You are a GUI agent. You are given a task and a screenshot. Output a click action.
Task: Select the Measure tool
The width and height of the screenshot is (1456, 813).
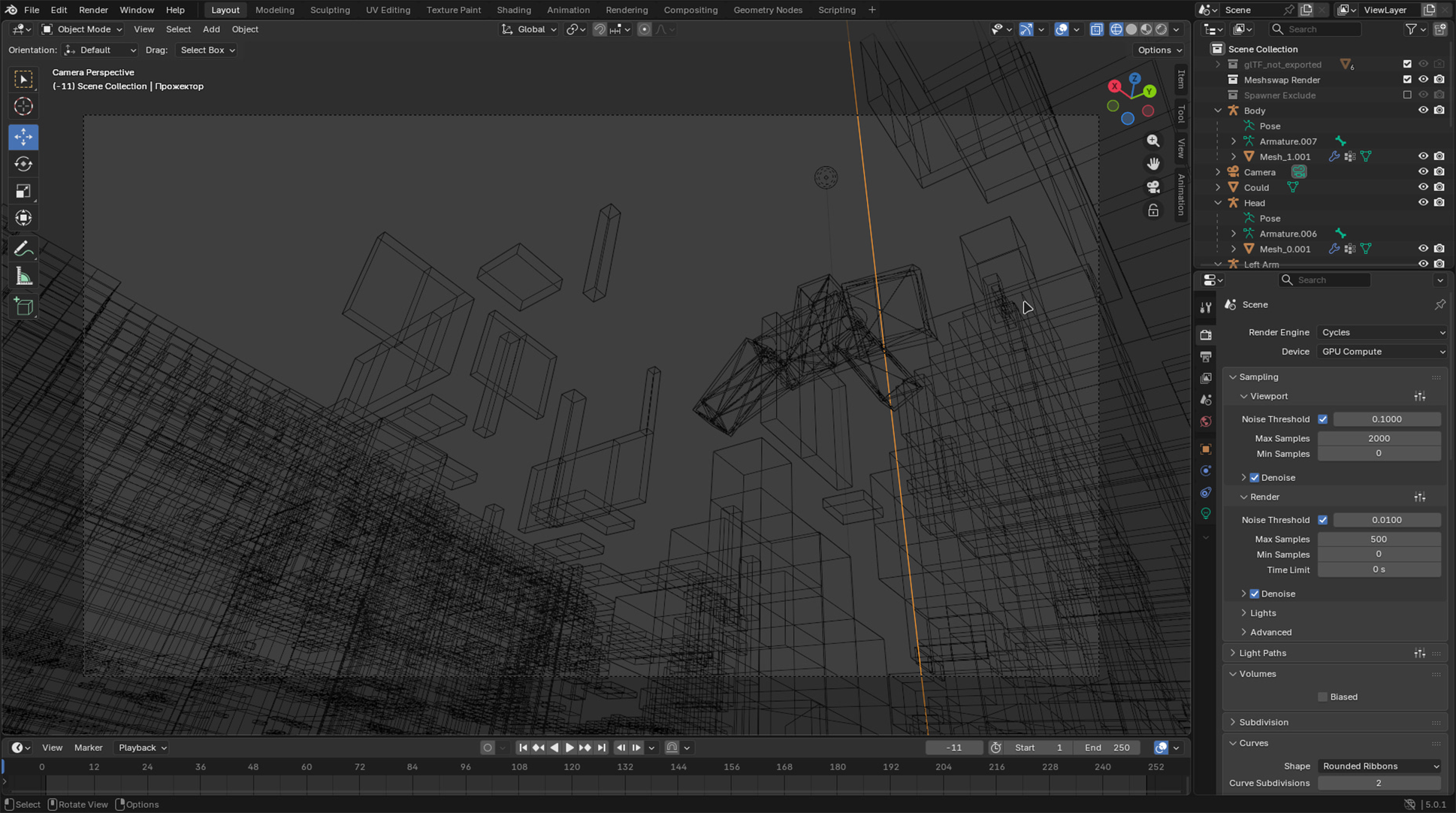pyautogui.click(x=23, y=277)
